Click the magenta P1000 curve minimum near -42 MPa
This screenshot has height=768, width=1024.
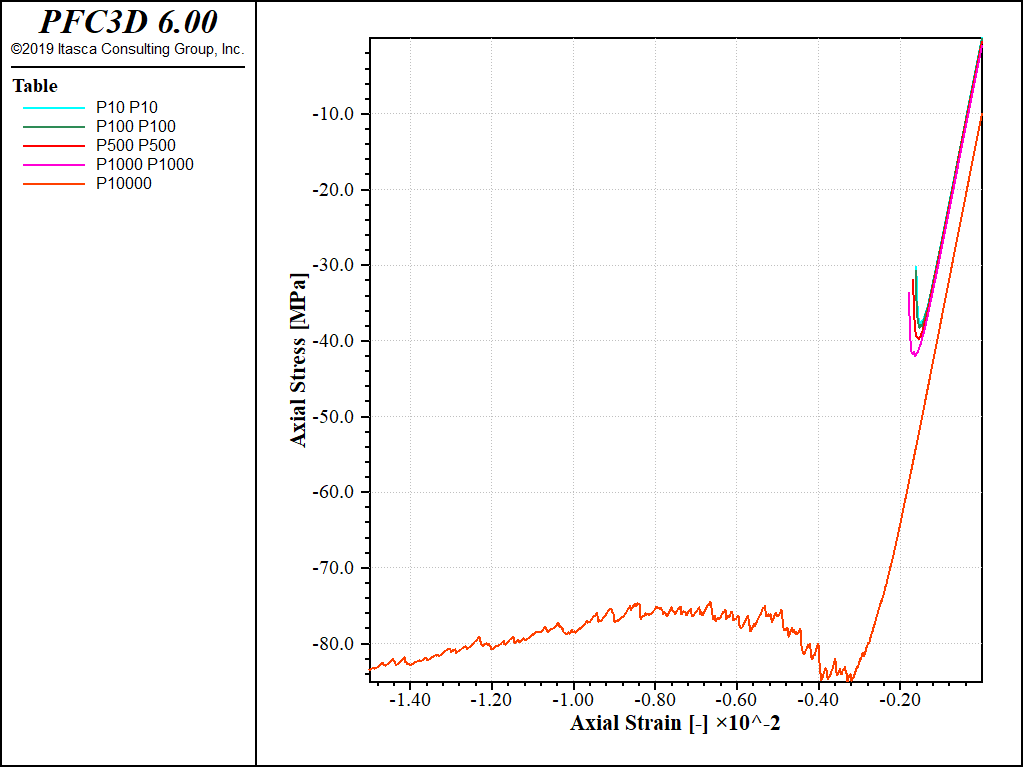[914, 355]
